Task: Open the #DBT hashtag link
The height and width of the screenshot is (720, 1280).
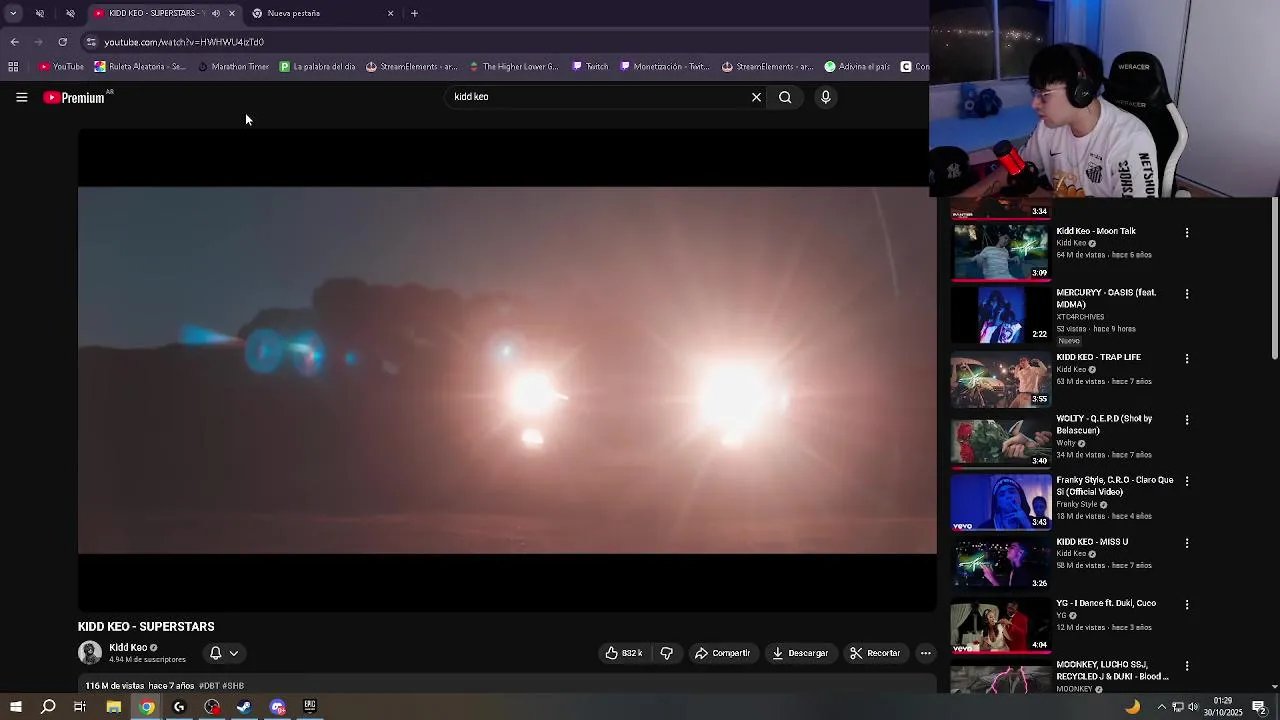Action: pyautogui.click(x=209, y=686)
